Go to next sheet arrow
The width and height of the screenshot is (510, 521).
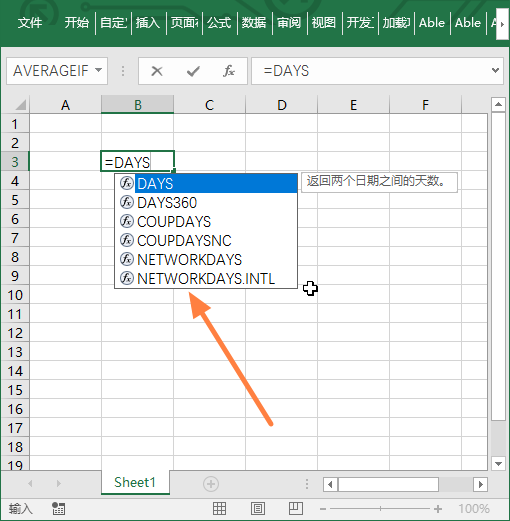pos(59,483)
